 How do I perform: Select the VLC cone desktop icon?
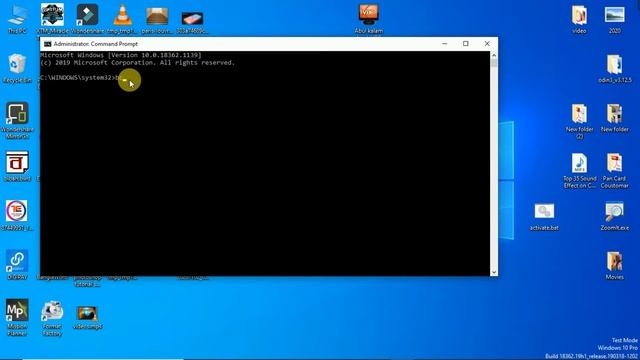pos(122,18)
